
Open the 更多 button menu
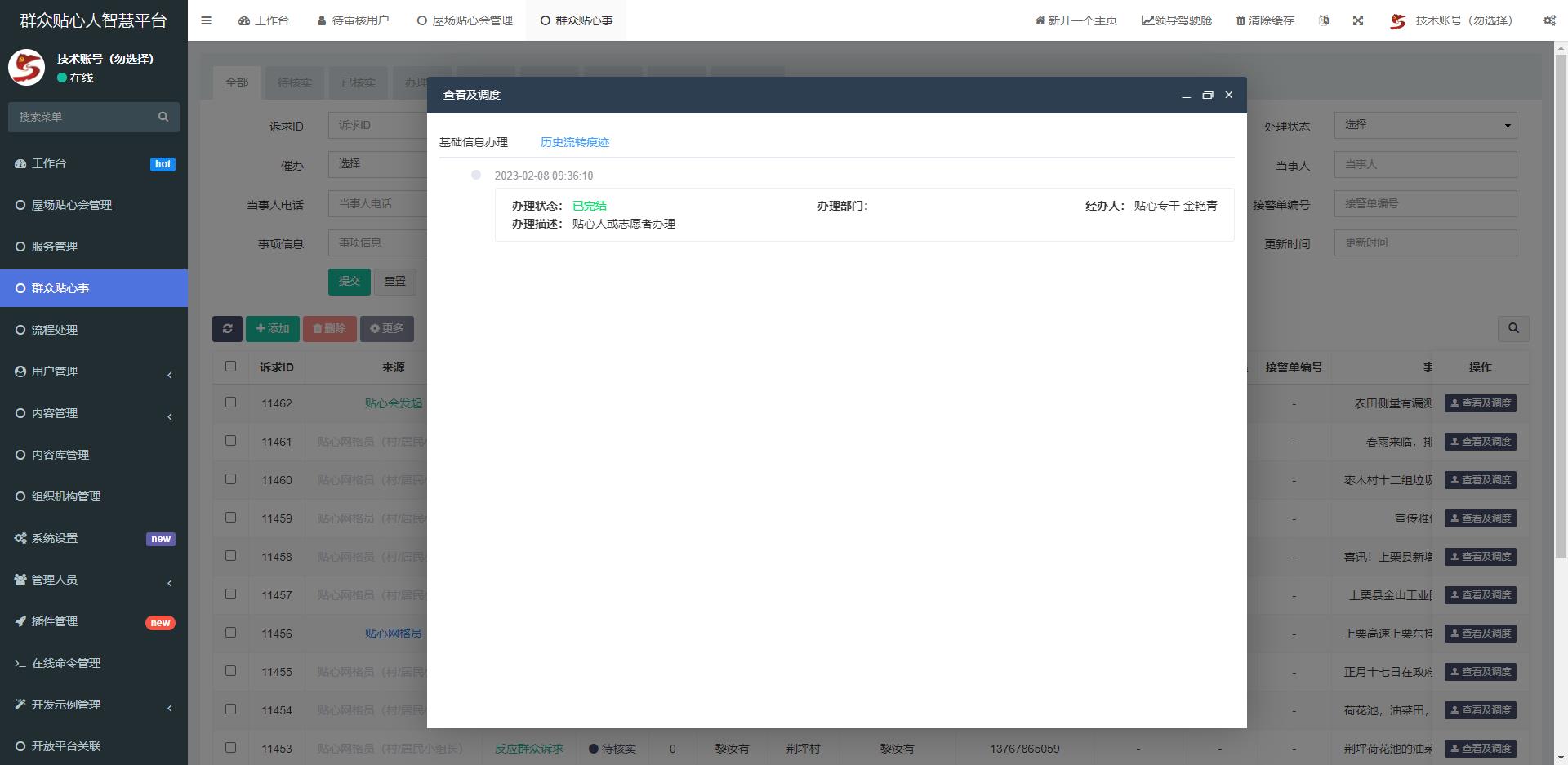pyautogui.click(x=387, y=328)
